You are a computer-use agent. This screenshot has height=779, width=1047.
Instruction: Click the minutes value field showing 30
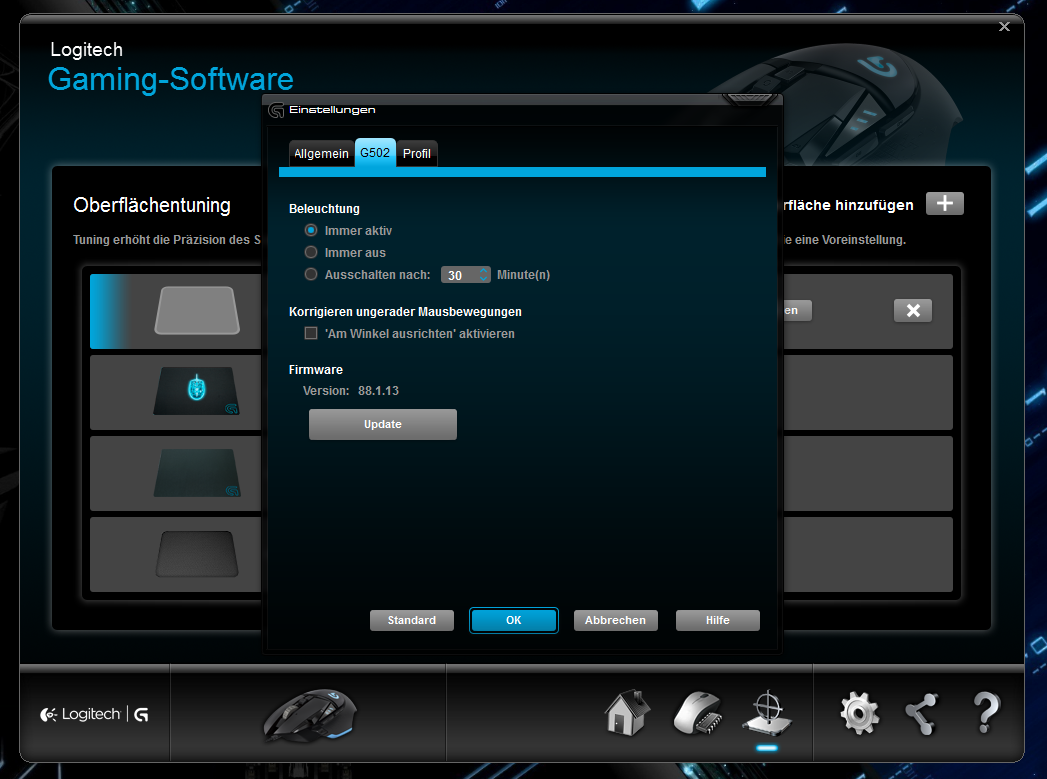click(x=459, y=275)
